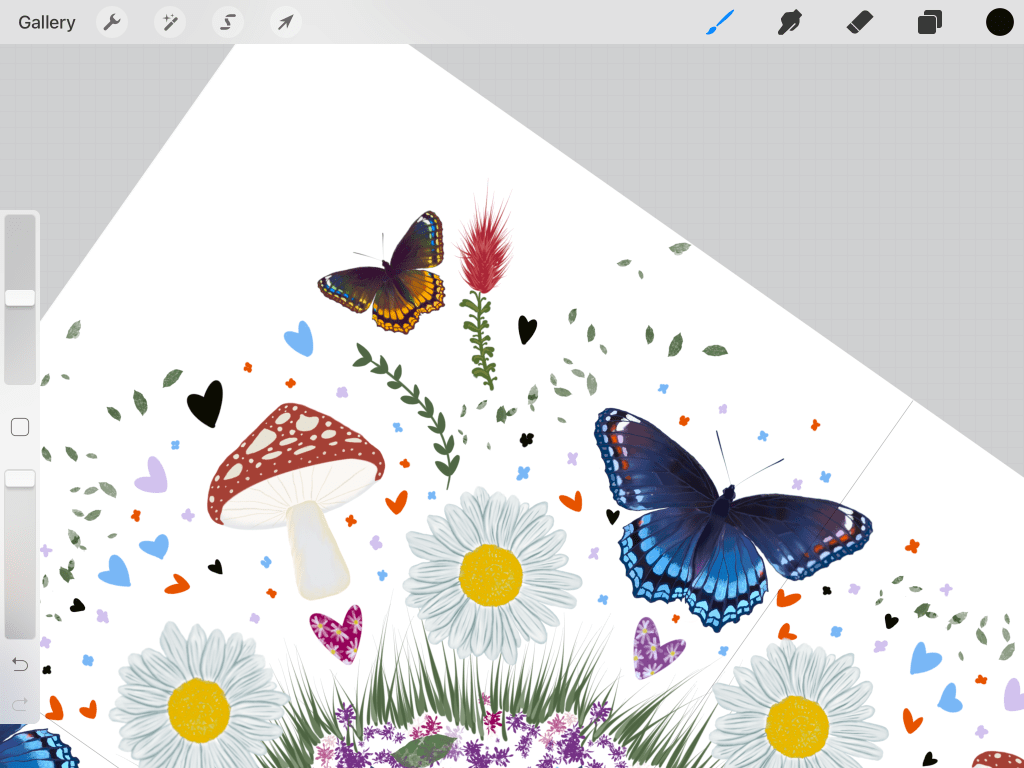Open the Actions wrench menu
The width and height of the screenshot is (1024, 768).
click(112, 22)
